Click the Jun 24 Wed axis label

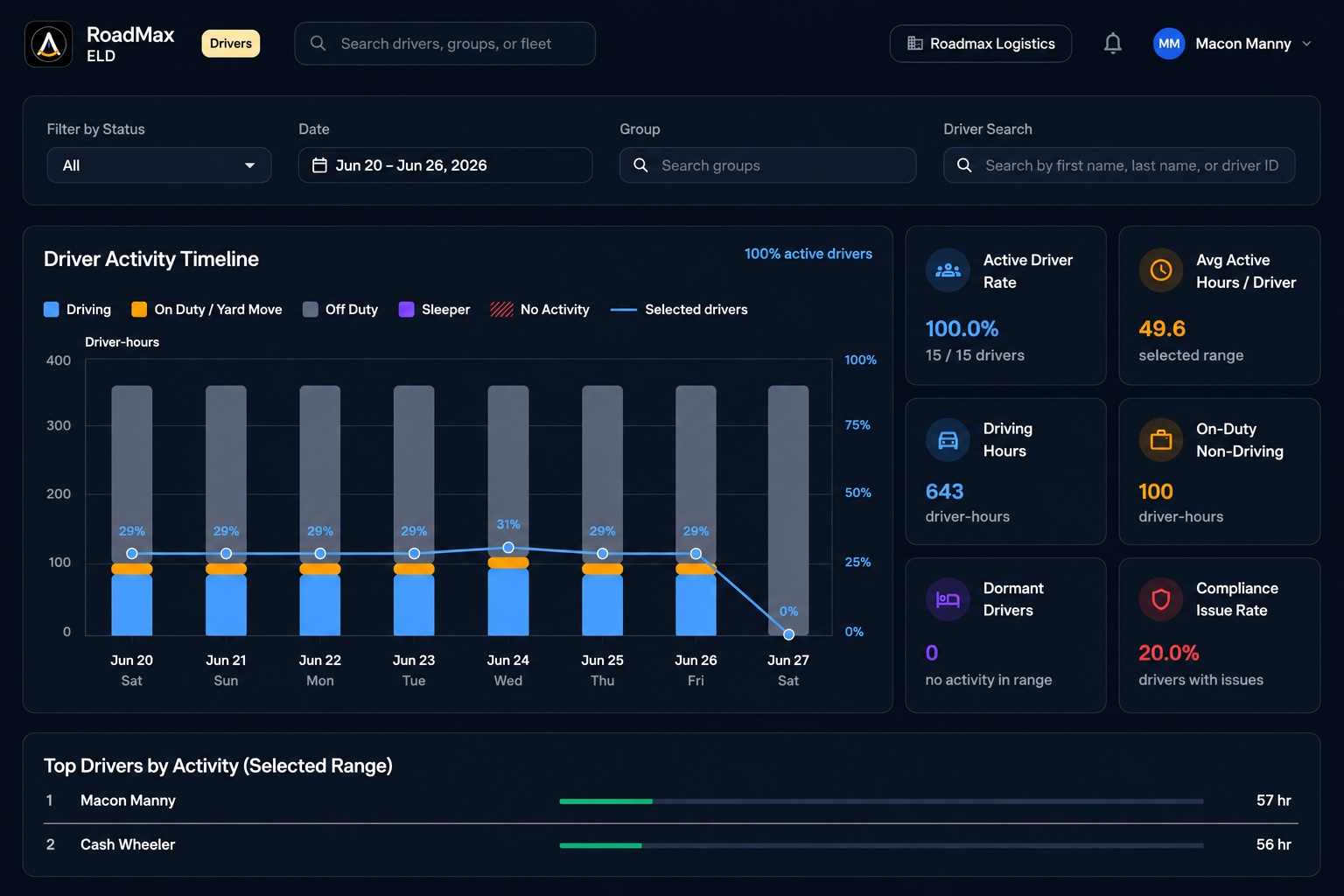(508, 670)
